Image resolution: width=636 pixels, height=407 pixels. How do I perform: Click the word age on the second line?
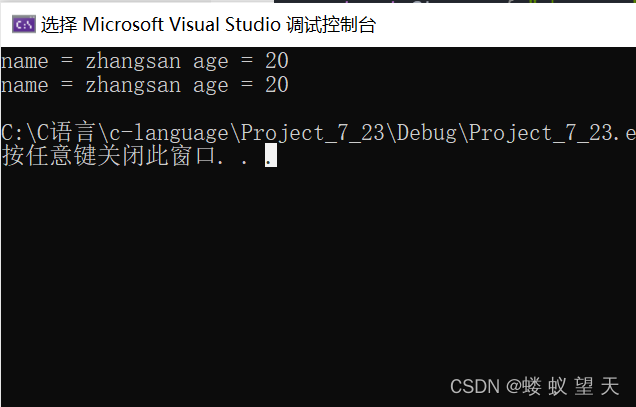[211, 86]
